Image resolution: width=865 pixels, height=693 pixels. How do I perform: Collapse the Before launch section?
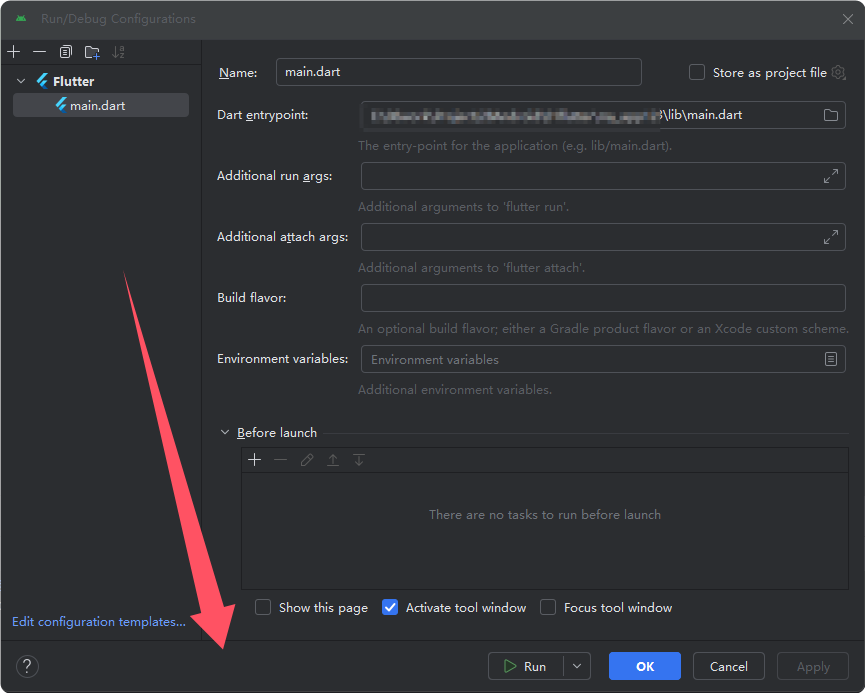[225, 433]
